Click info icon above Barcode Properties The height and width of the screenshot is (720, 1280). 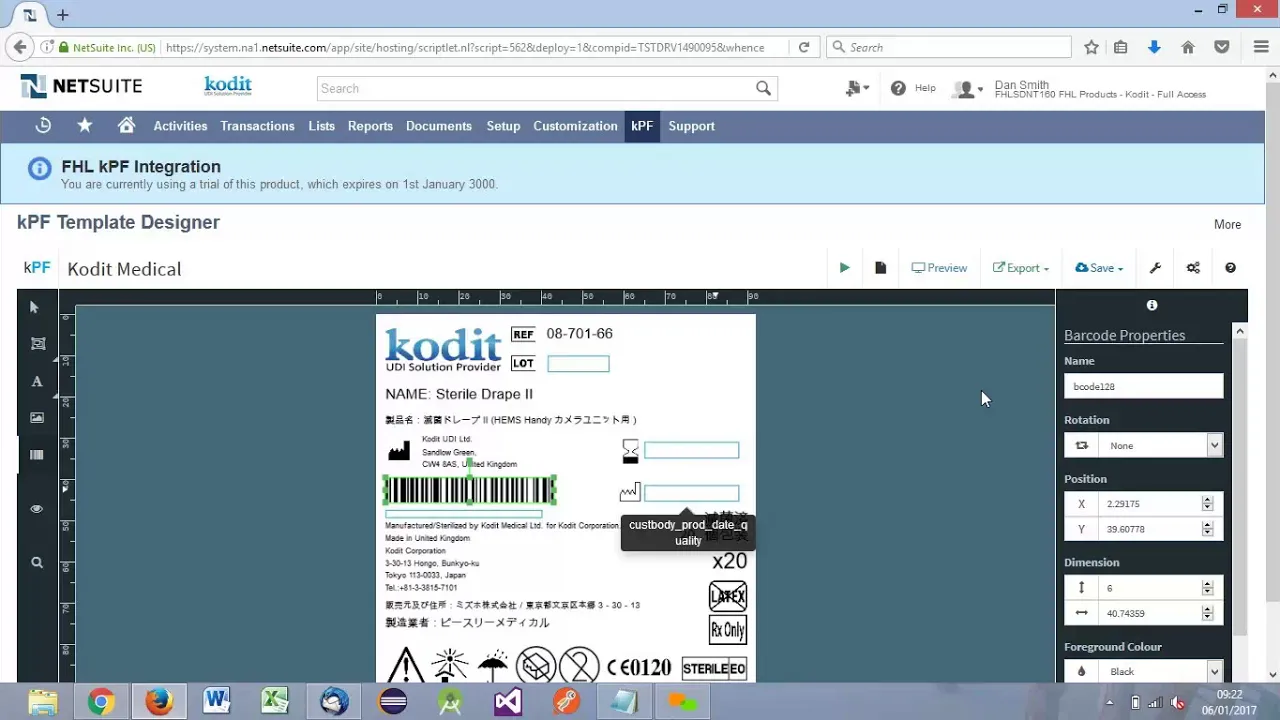click(x=1152, y=305)
